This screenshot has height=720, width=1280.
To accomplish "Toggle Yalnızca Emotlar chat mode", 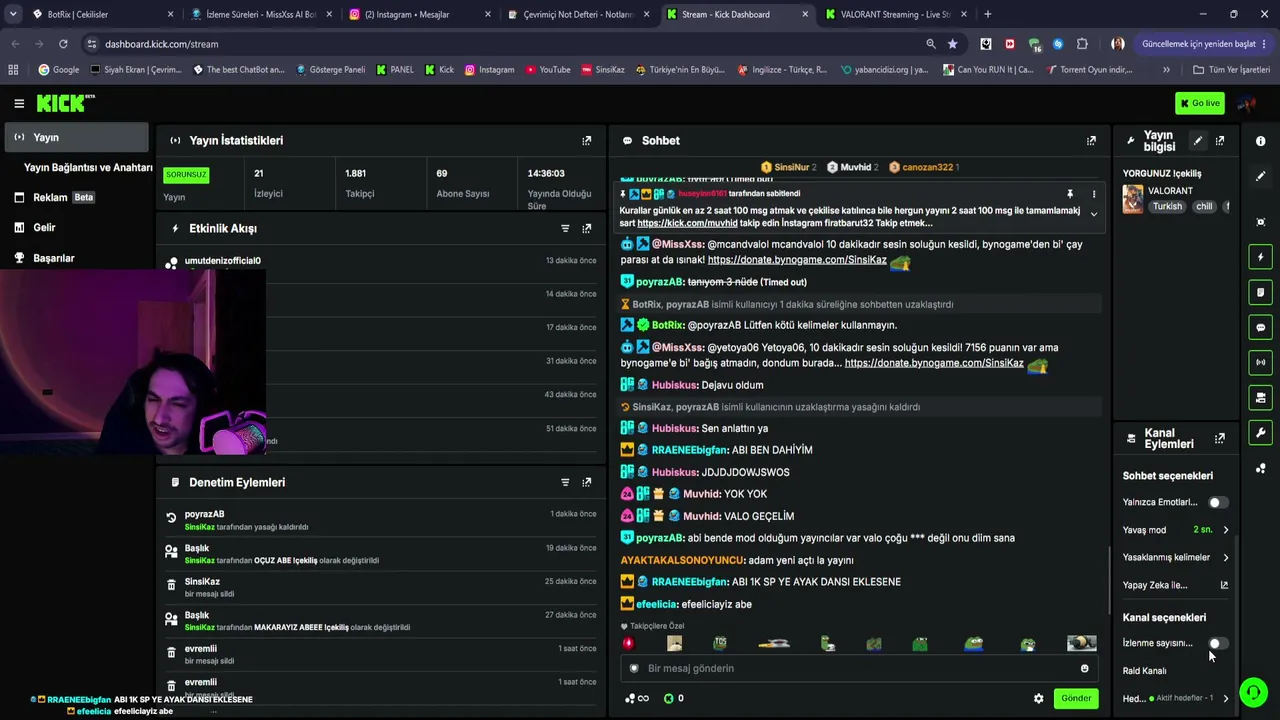I will pyautogui.click(x=1217, y=502).
